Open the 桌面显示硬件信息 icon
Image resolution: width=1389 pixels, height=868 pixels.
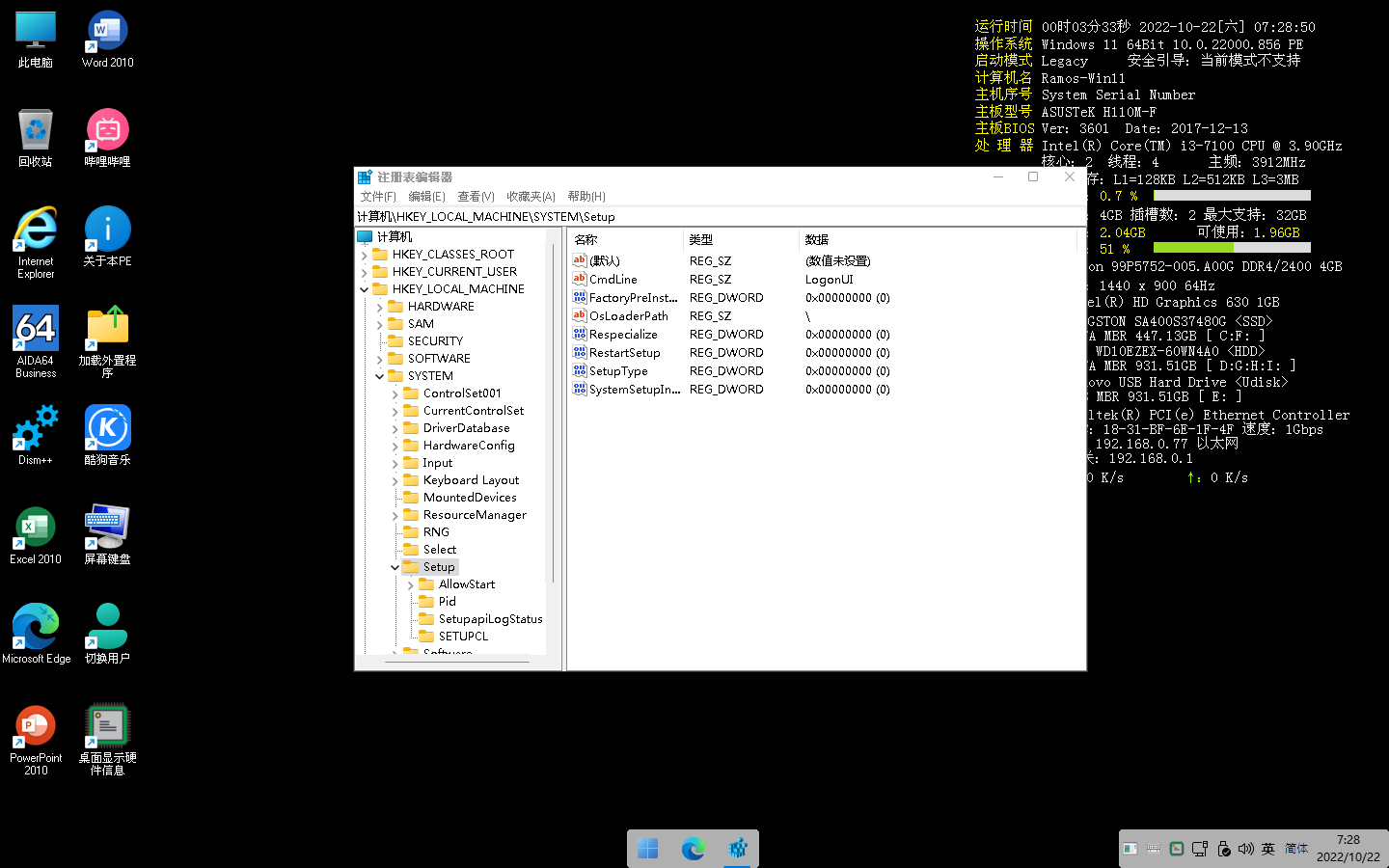(107, 740)
